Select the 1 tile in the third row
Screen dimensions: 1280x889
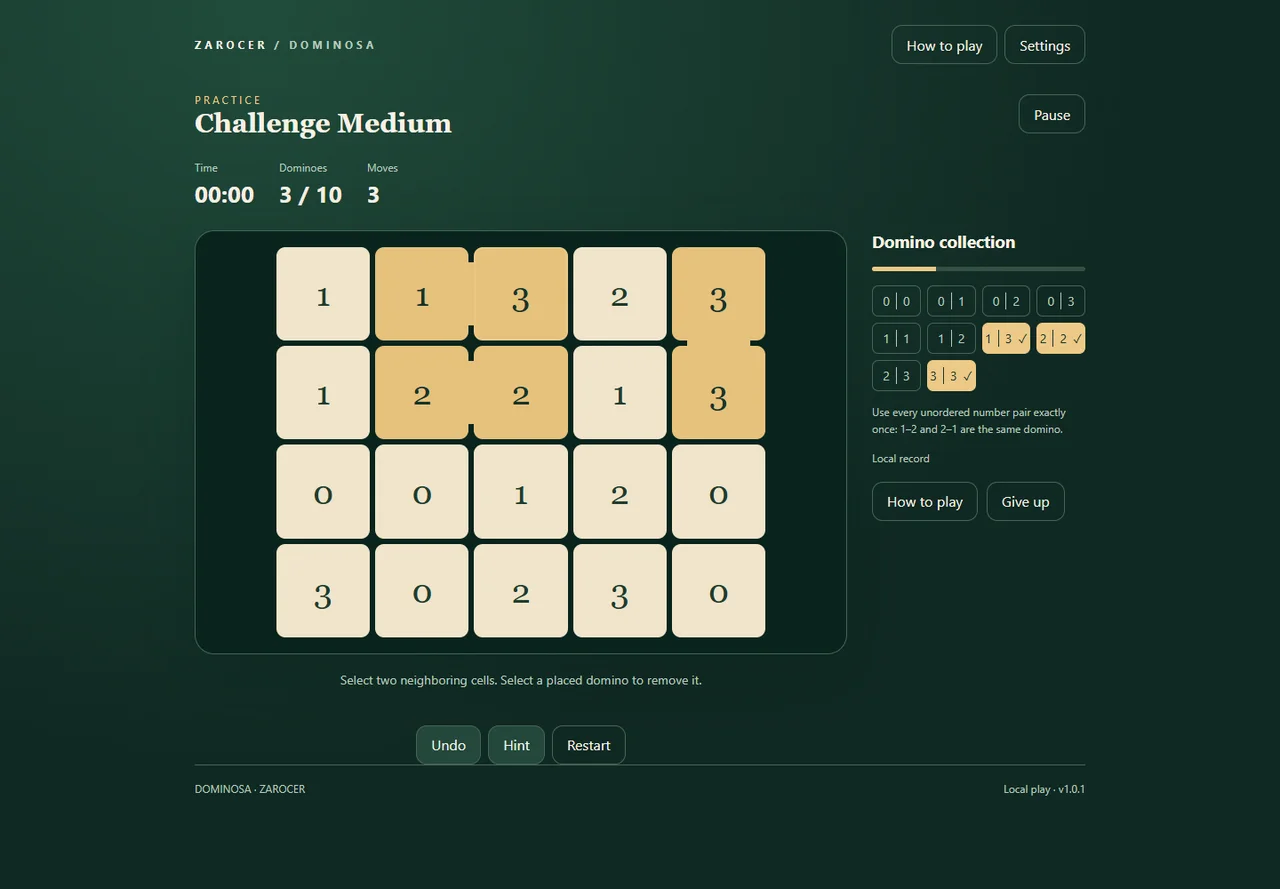pos(521,492)
